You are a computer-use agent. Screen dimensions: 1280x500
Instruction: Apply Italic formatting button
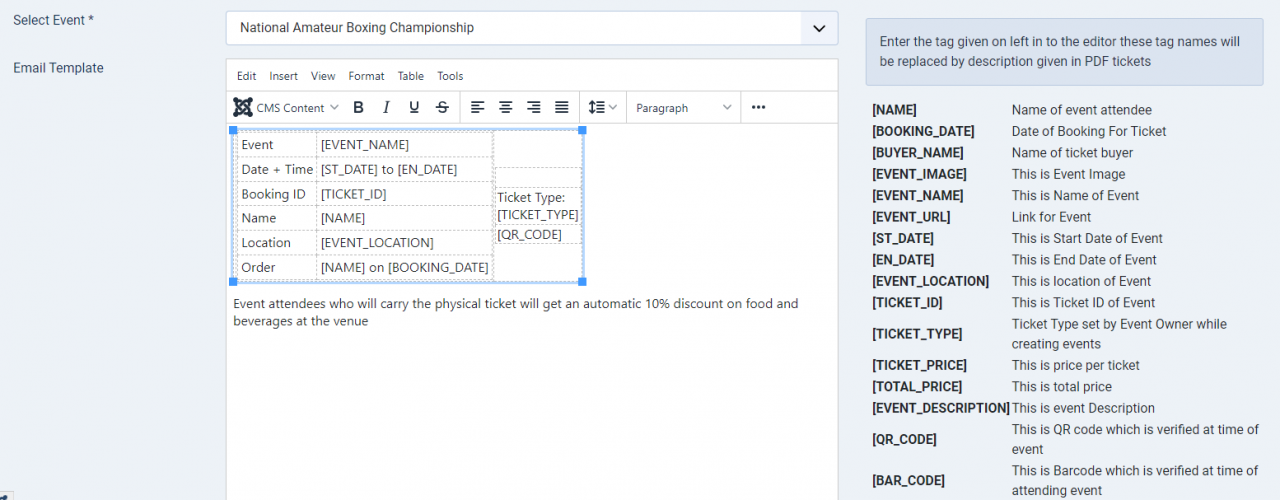[x=386, y=108]
